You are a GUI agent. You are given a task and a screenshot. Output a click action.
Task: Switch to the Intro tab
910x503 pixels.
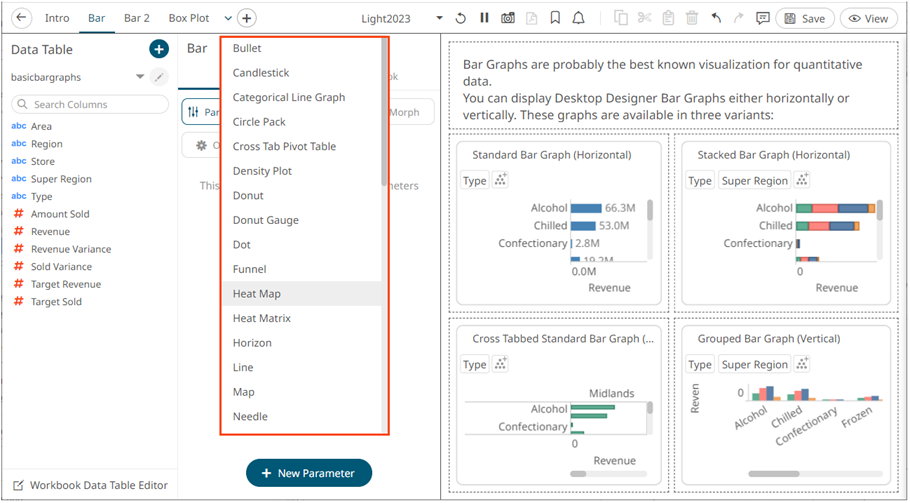point(57,18)
